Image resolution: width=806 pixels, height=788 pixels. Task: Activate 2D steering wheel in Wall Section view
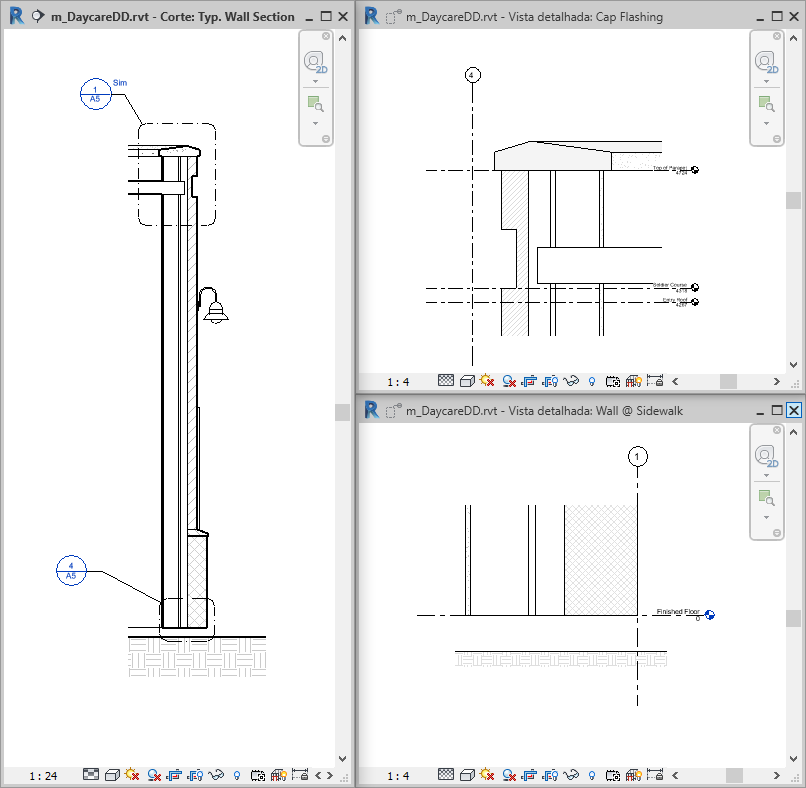(x=315, y=62)
